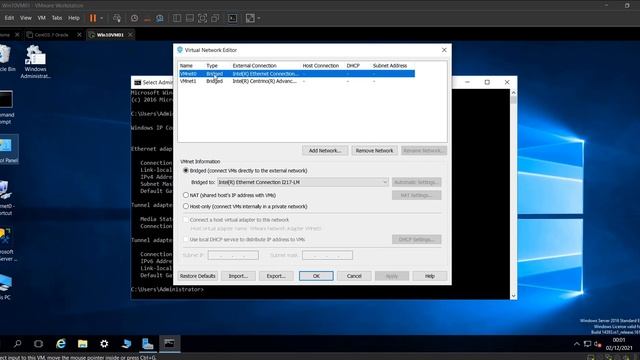Click the Export button

tap(276, 276)
